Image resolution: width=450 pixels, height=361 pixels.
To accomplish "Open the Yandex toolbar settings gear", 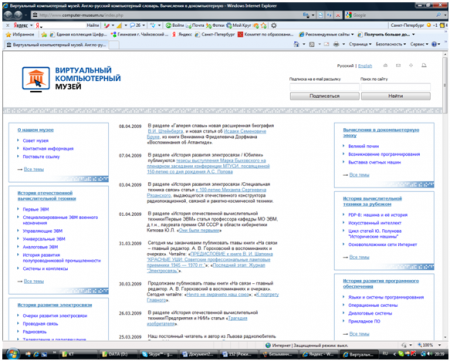I will coord(274,25).
